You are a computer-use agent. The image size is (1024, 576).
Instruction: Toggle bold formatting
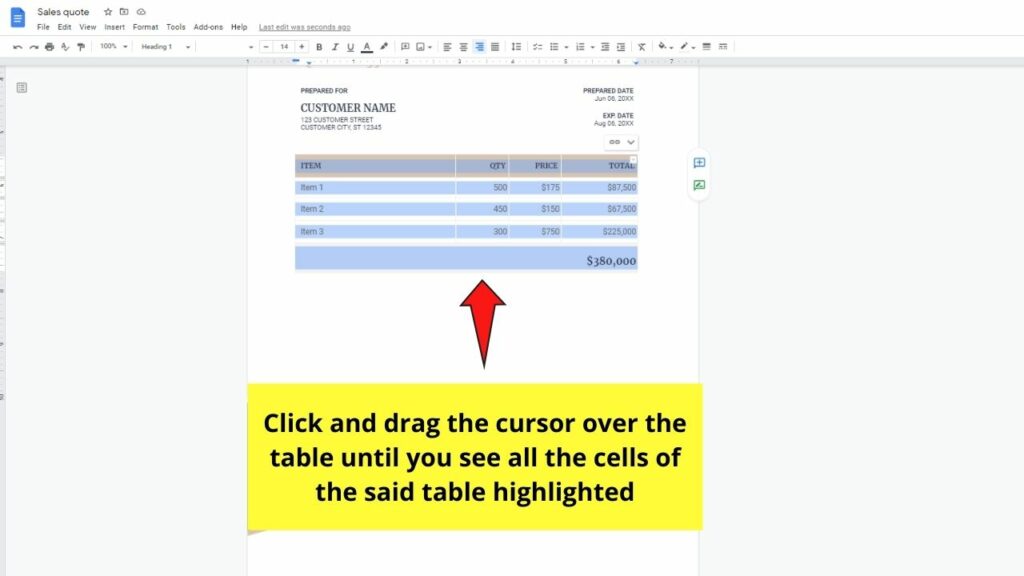click(x=320, y=46)
